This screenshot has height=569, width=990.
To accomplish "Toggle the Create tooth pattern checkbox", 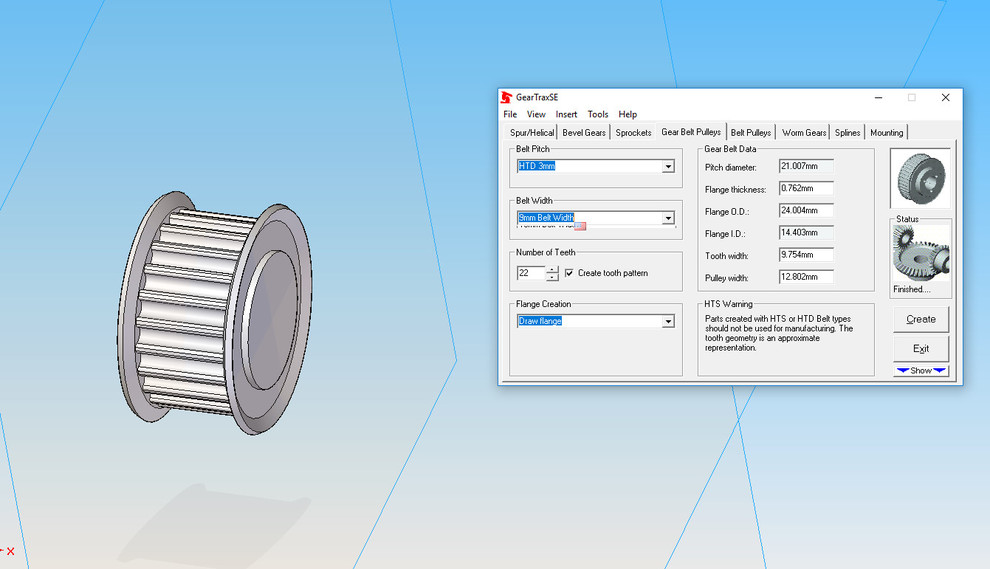I will [x=569, y=273].
